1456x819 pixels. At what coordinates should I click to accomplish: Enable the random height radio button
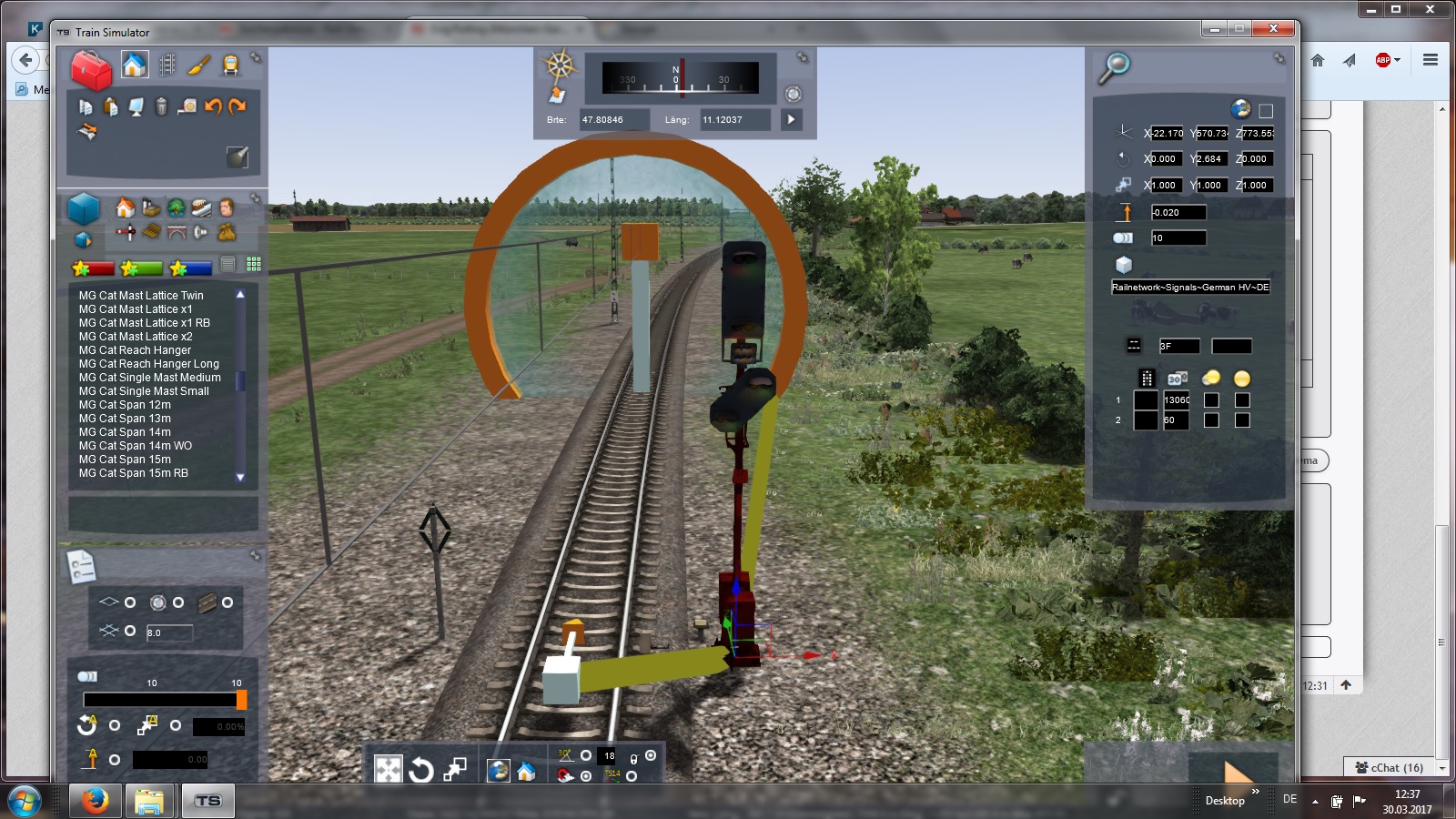point(115,760)
